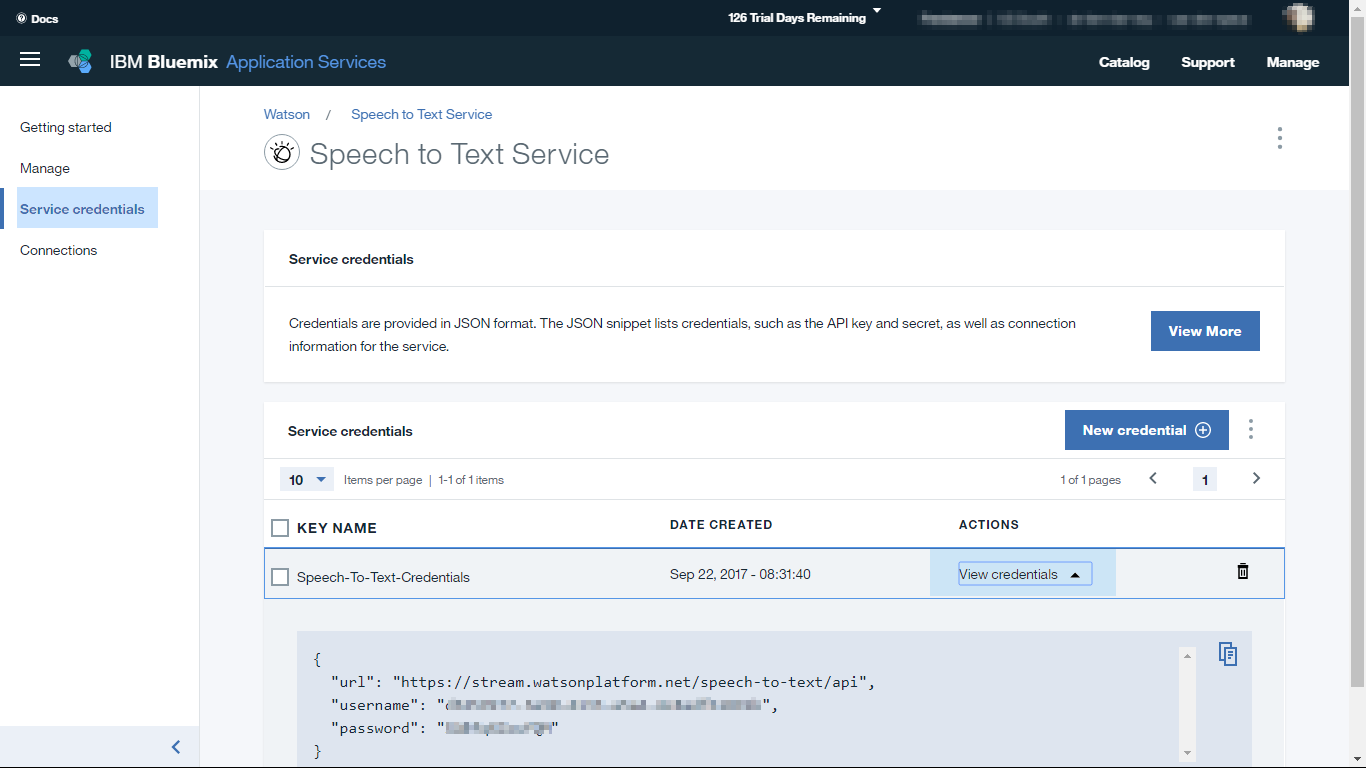Open the Watson breadcrumb link

tap(287, 114)
